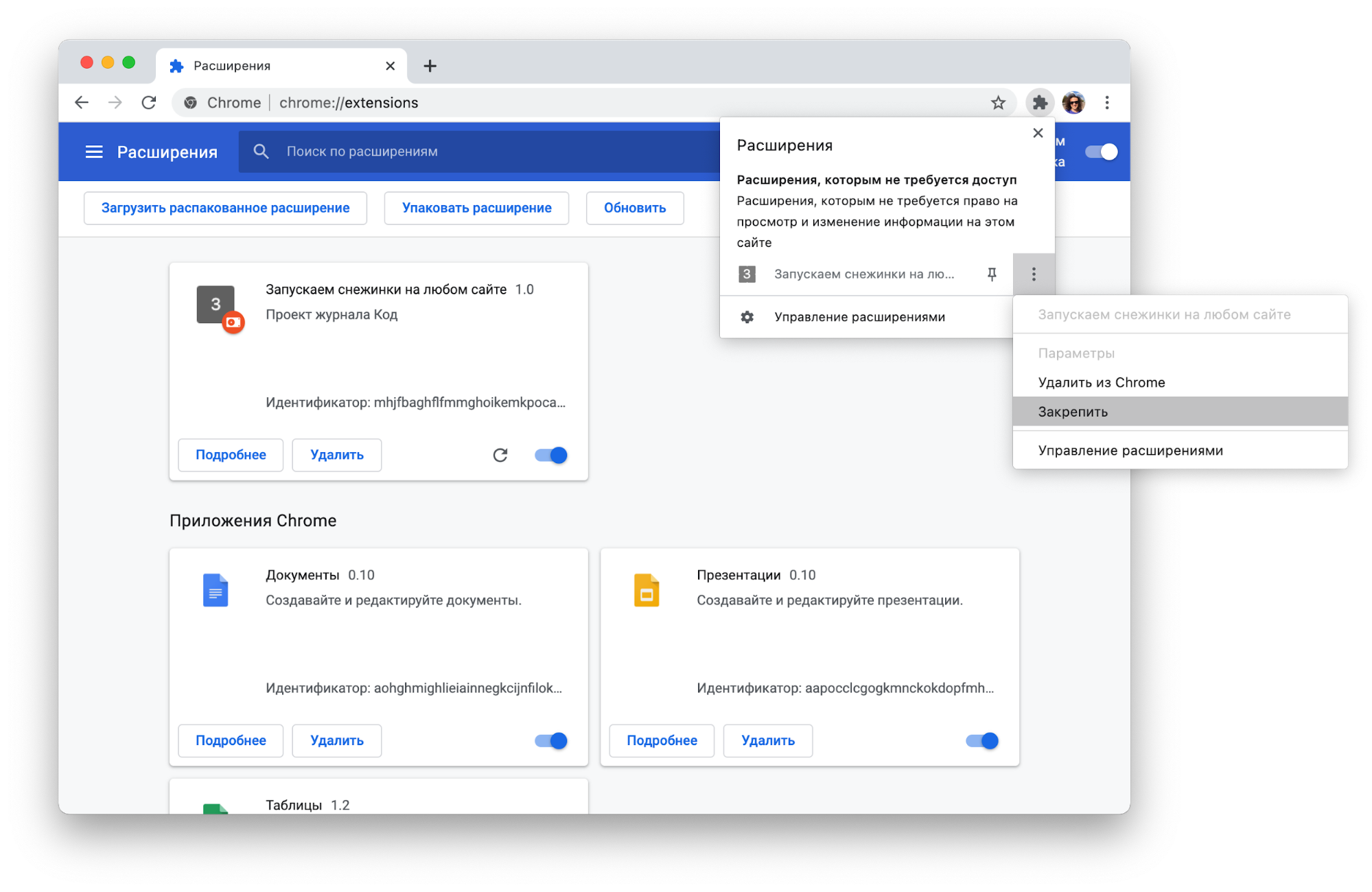This screenshot has height=892, width=1372.
Task: Turn off the Презентации app toggle
Action: point(982,740)
